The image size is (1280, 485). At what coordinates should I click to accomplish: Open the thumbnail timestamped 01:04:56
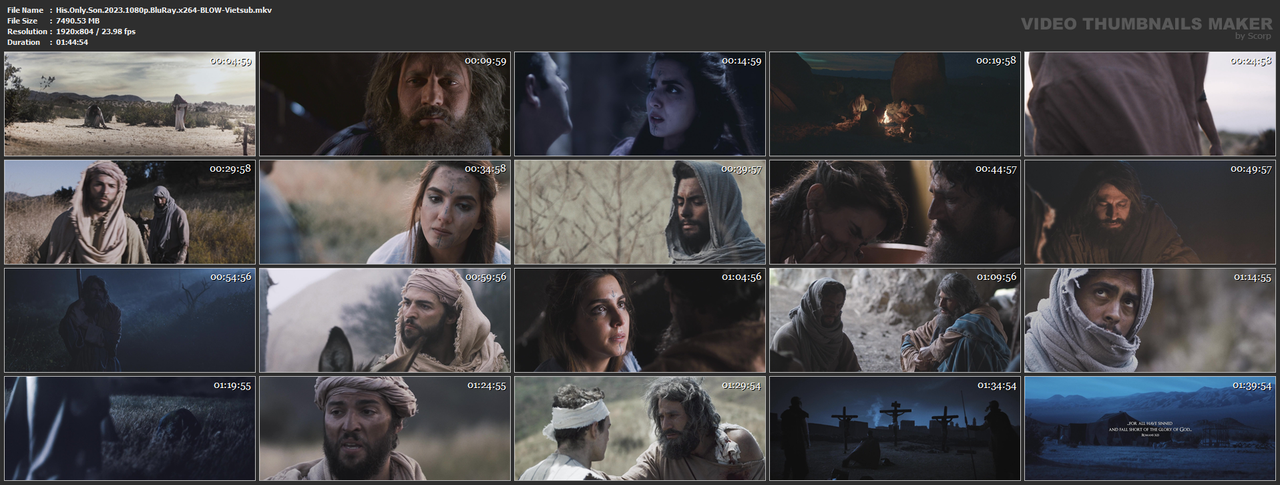coord(640,320)
